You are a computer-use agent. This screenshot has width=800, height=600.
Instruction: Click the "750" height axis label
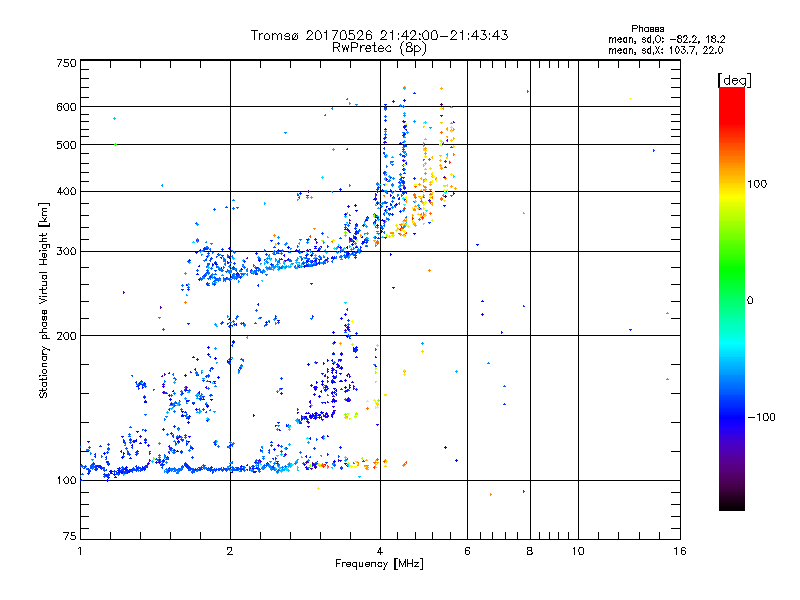pyautogui.click(x=67, y=63)
